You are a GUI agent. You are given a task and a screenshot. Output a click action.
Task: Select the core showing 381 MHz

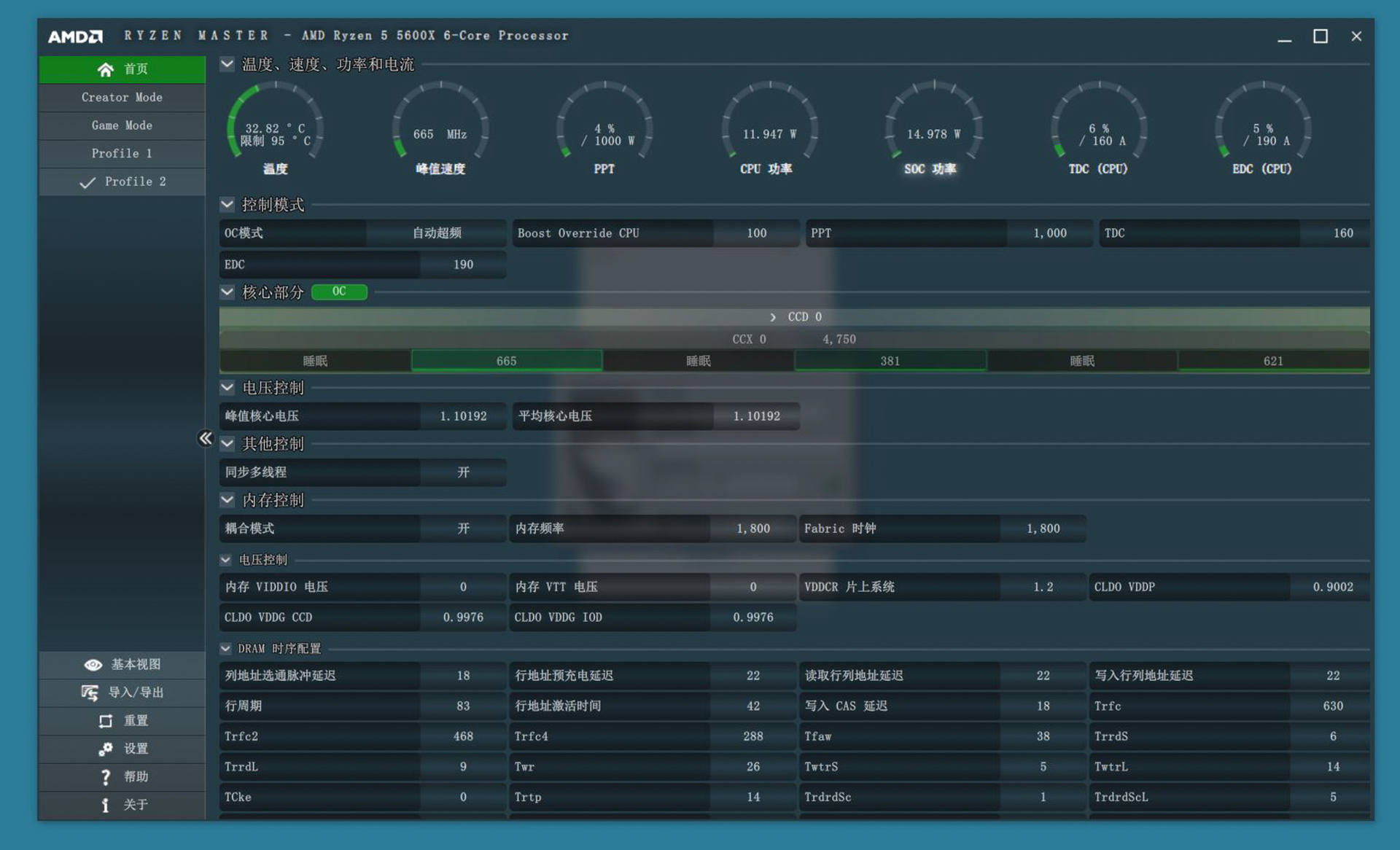click(890, 361)
